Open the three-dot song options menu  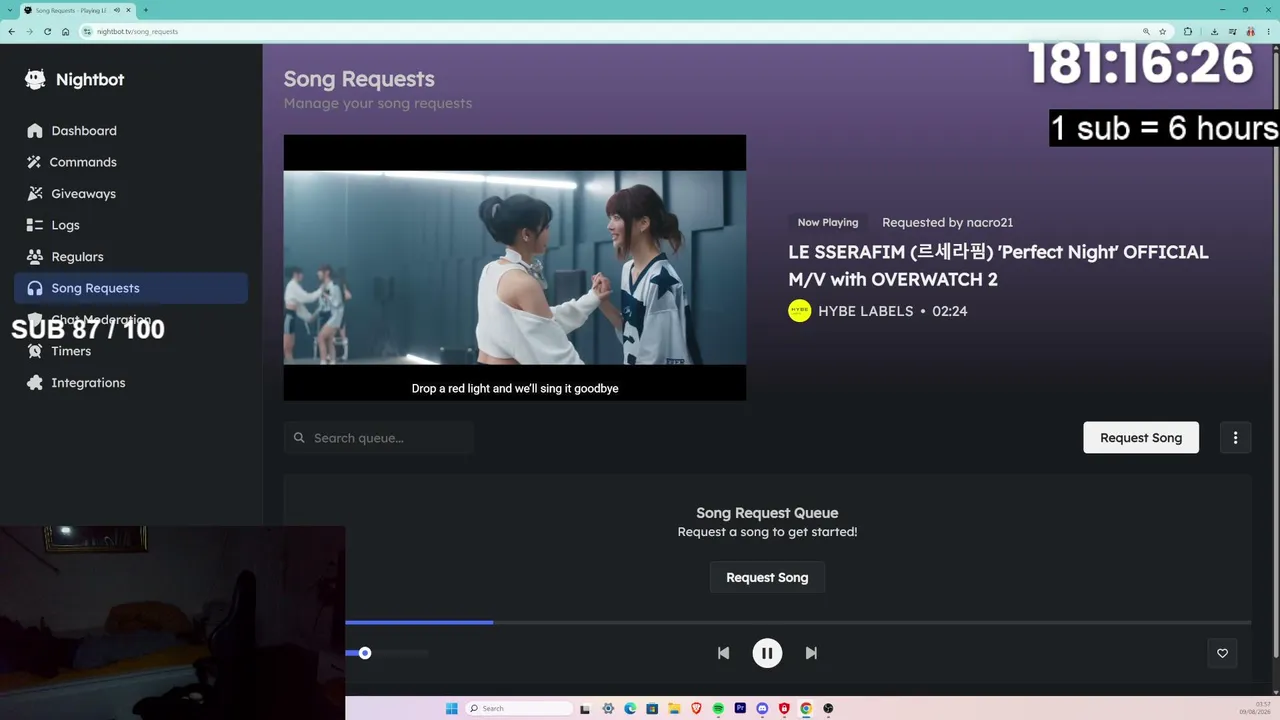point(1236,437)
